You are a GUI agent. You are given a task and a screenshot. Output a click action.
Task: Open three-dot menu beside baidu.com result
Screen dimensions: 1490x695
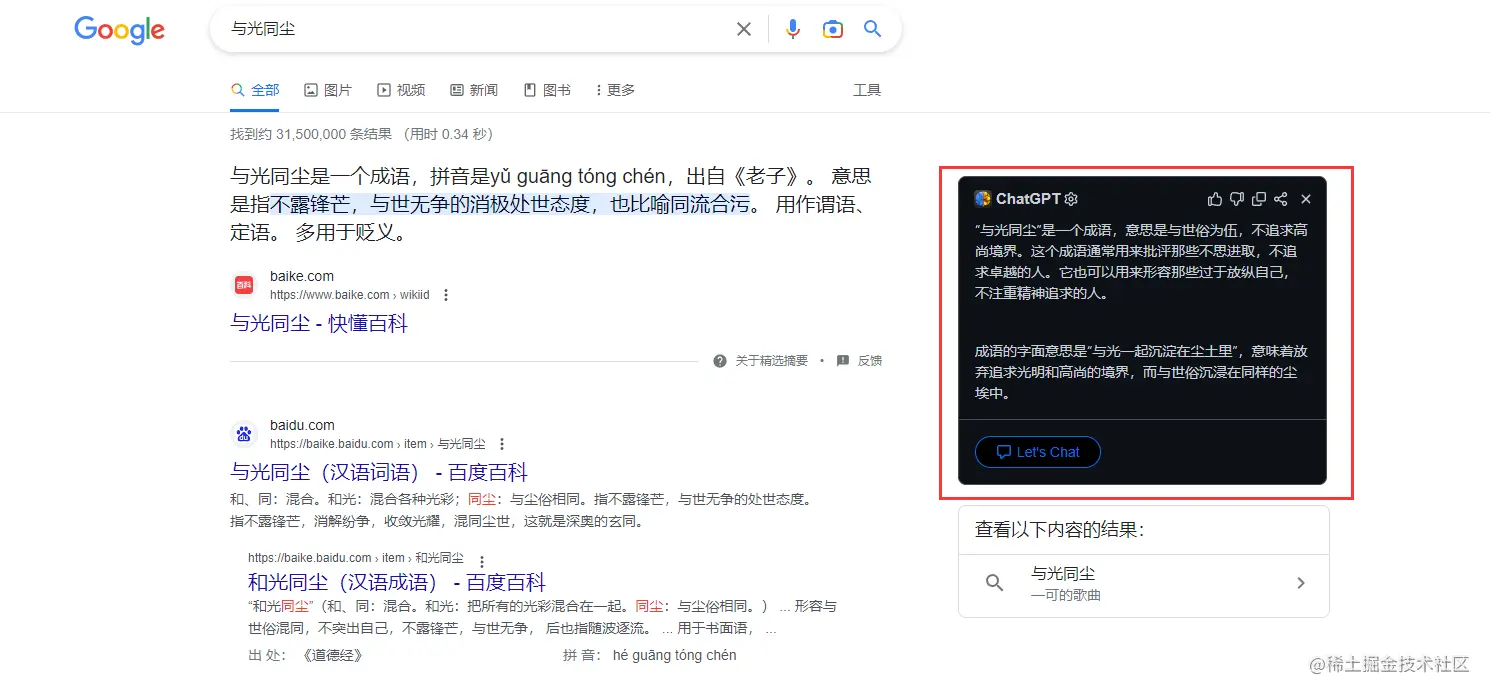(502, 444)
